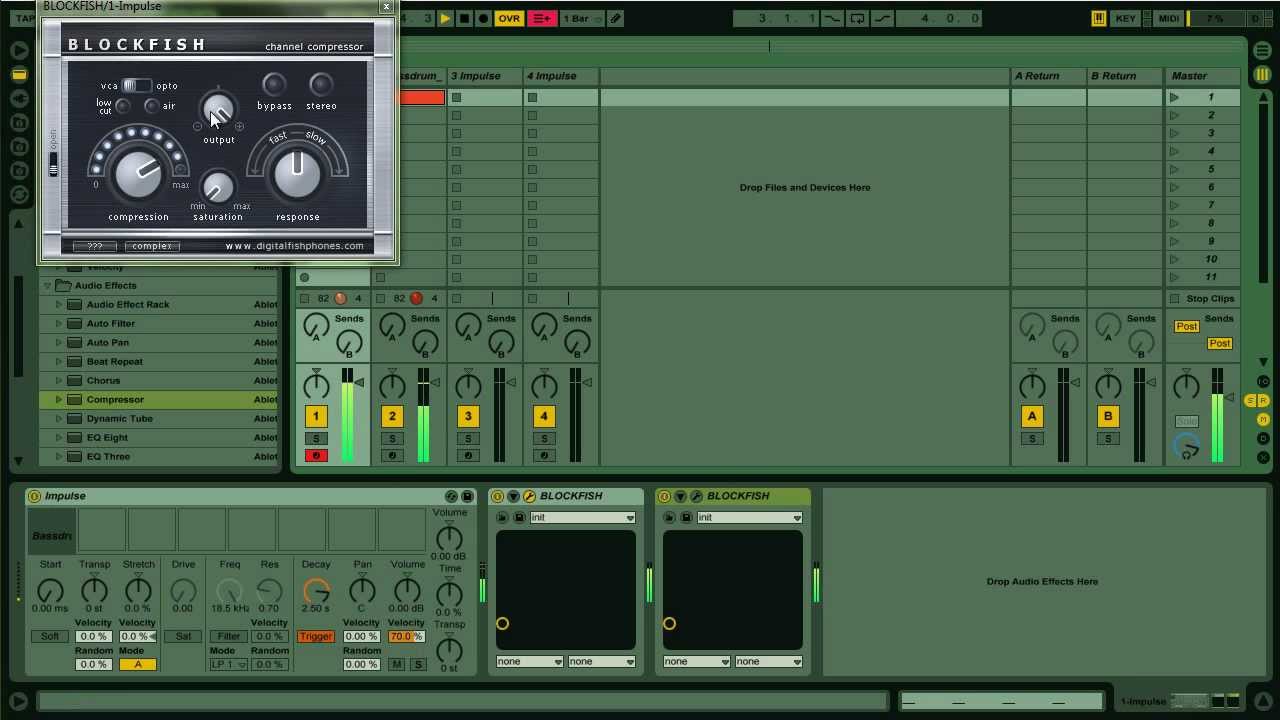Viewport: 1280px width, 720px height.
Task: Enable MIDI map mode
Action: tap(1168, 18)
